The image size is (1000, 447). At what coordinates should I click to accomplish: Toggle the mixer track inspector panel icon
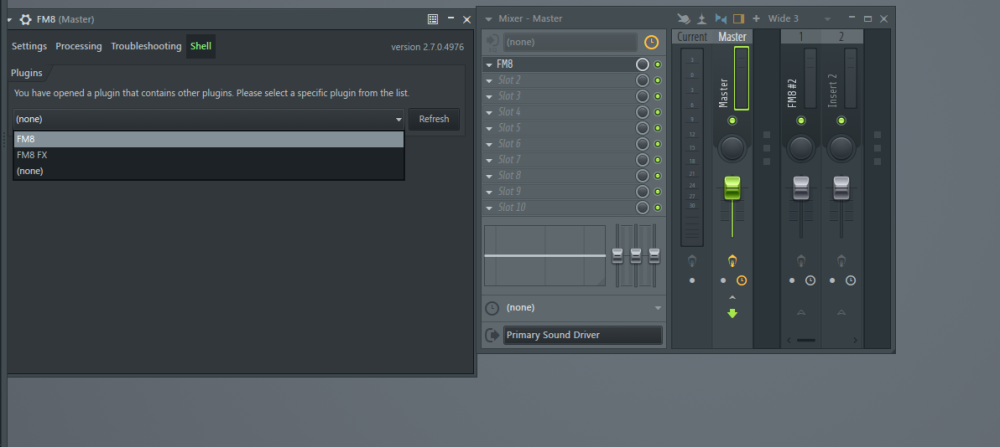pyautogui.click(x=739, y=18)
